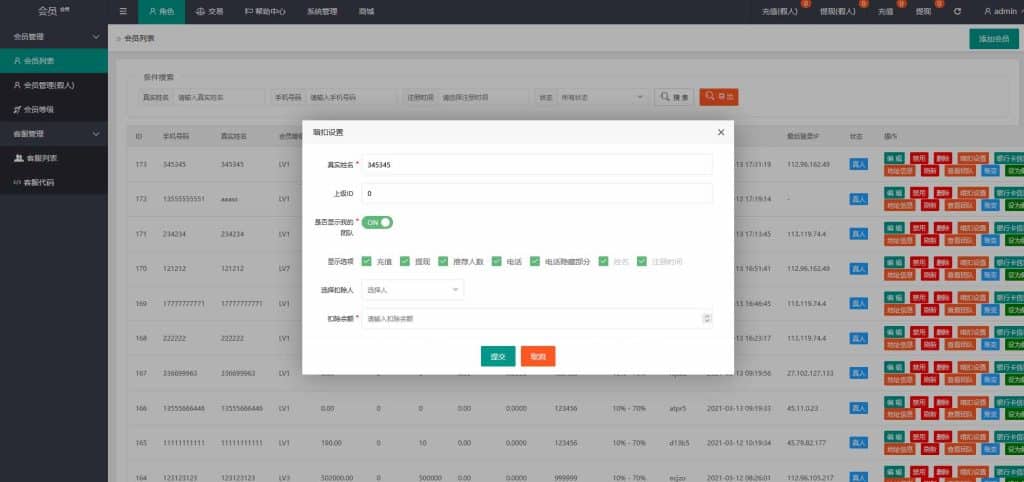Viewport: 1024px width, 482px height.
Task: Select 会员管理(假人) in the sidebar
Action: 54,85
